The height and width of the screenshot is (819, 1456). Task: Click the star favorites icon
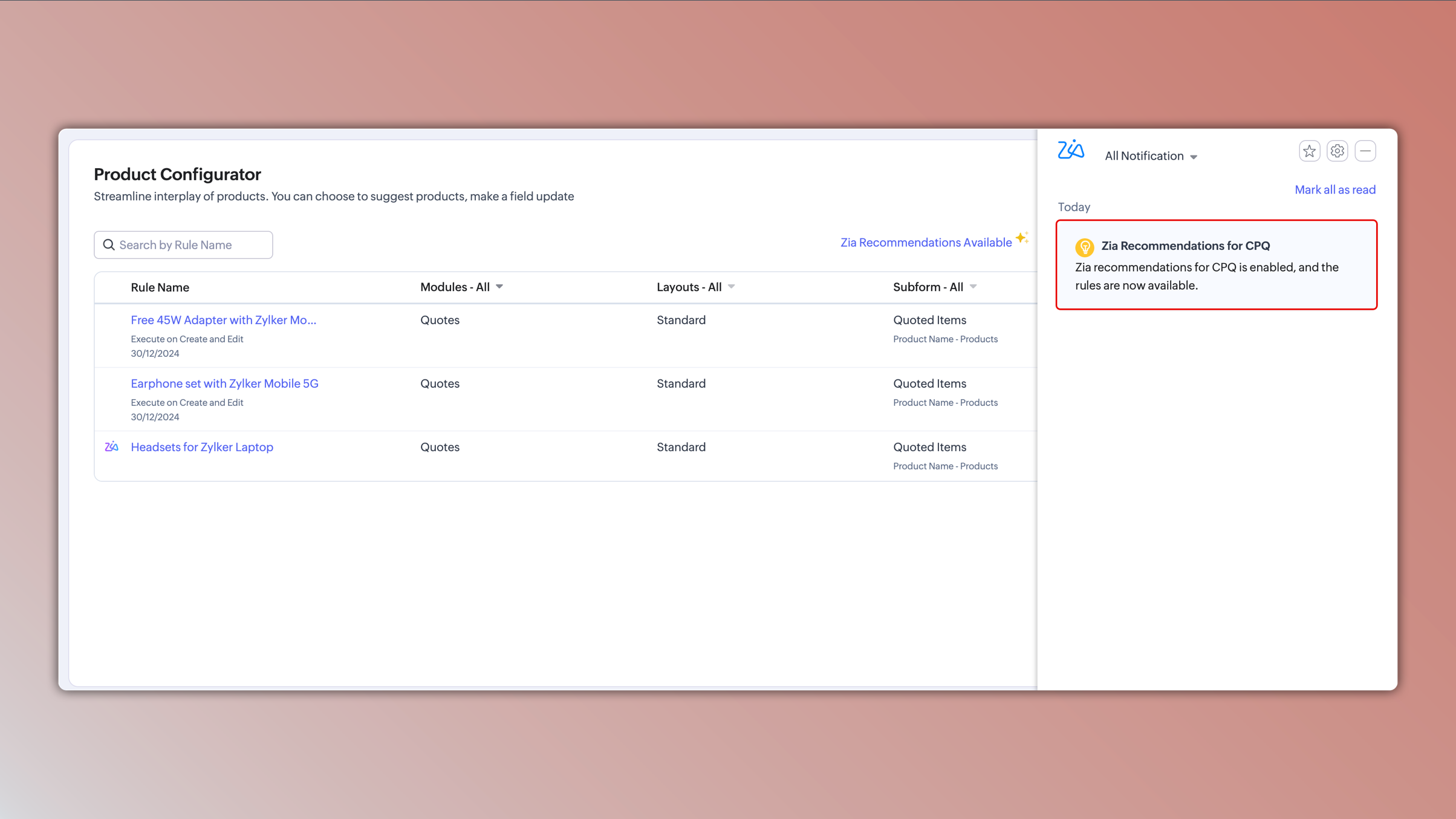pyautogui.click(x=1309, y=151)
